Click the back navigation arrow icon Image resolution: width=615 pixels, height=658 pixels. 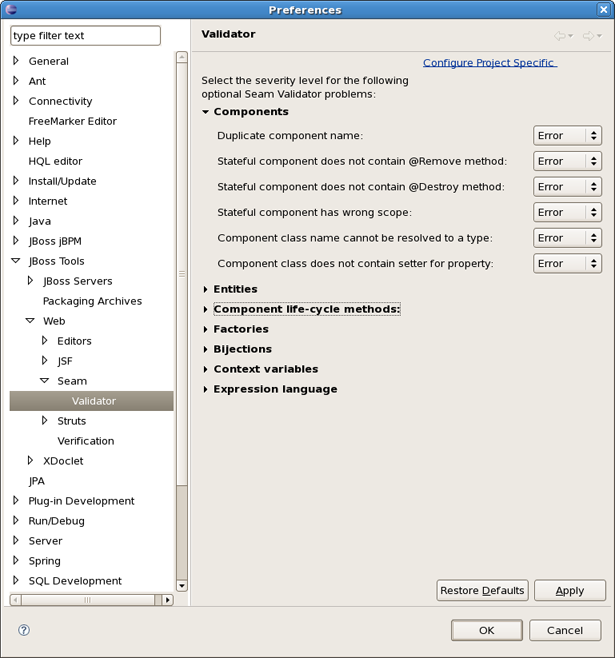[x=559, y=36]
